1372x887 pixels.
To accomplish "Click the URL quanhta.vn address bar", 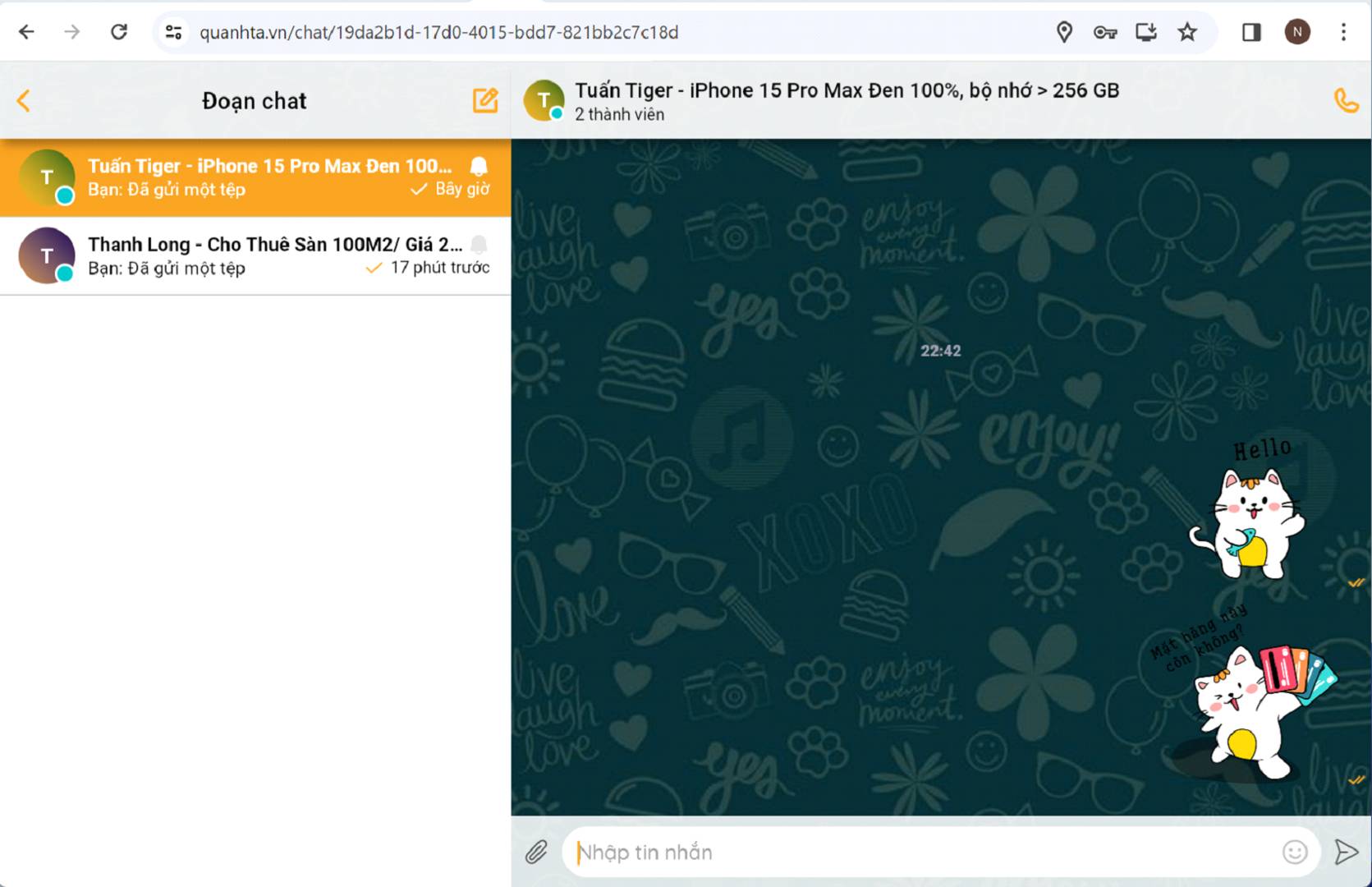I will pos(438,32).
